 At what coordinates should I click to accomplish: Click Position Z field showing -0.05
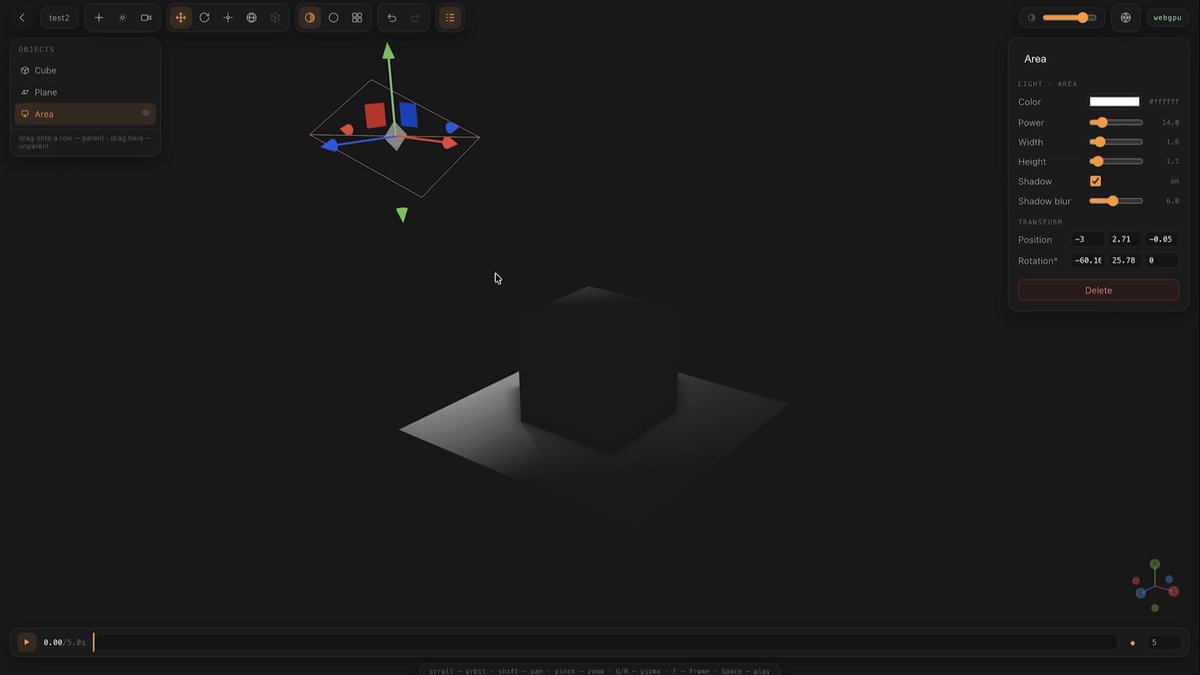(1162, 239)
